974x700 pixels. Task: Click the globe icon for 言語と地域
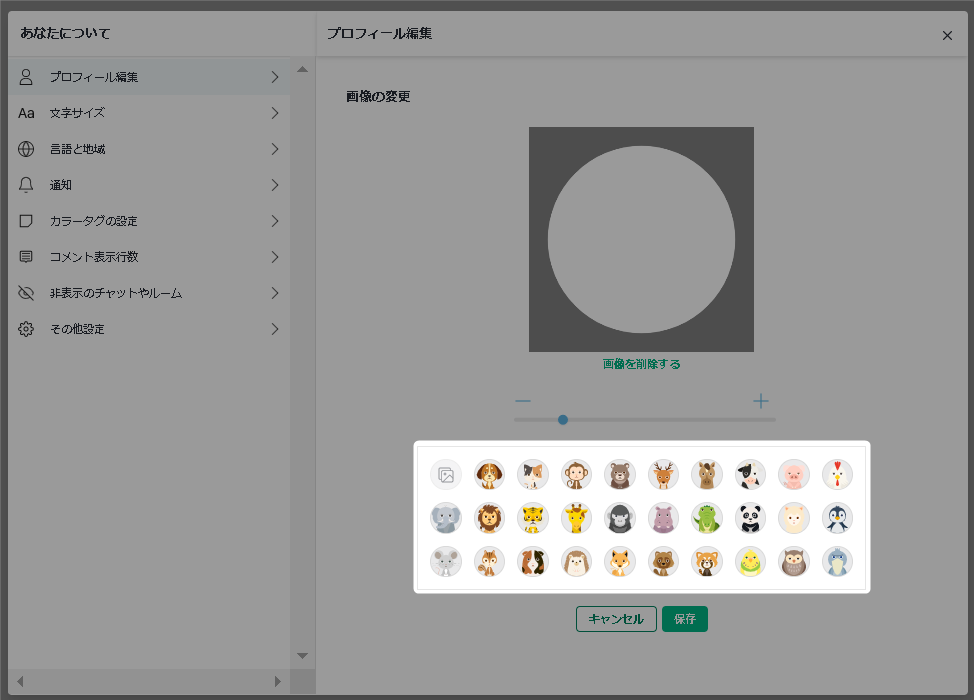click(x=26, y=149)
